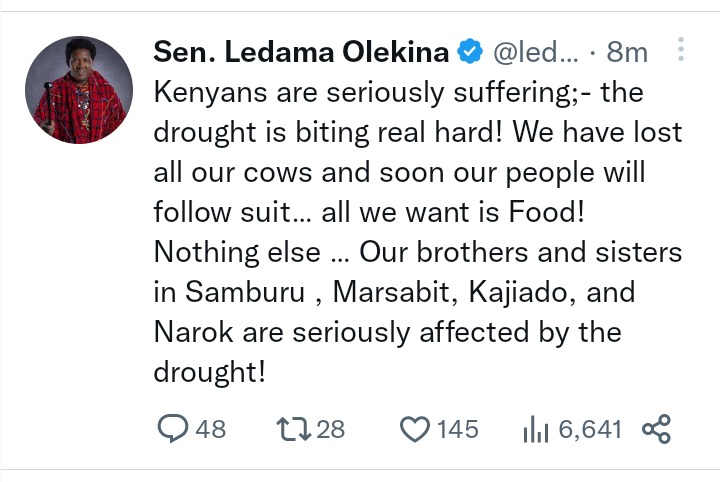Click the blue verified badge
720x482 pixels.
[470, 51]
